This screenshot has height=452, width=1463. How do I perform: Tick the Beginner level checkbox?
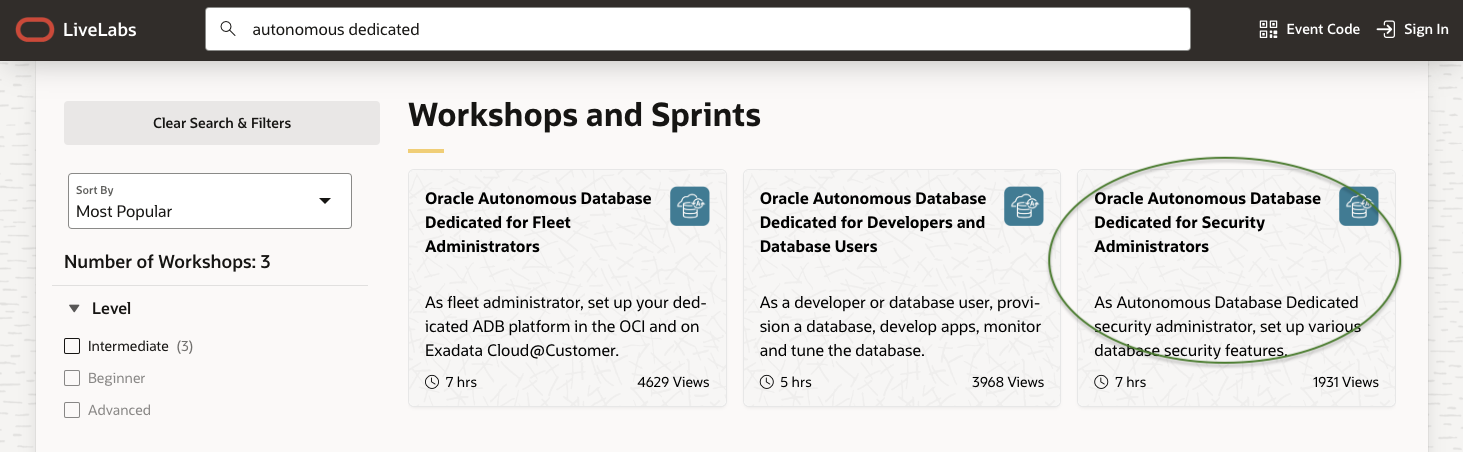point(72,378)
